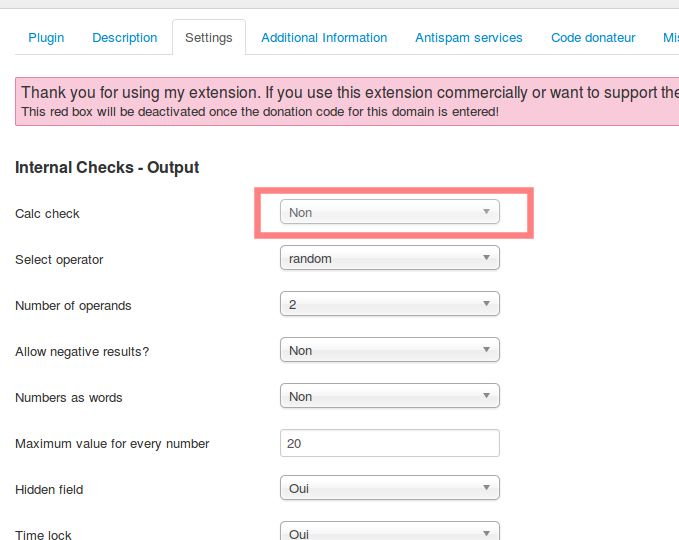Image resolution: width=679 pixels, height=540 pixels.
Task: Expand the Hidden field dropdown
Action: click(390, 488)
